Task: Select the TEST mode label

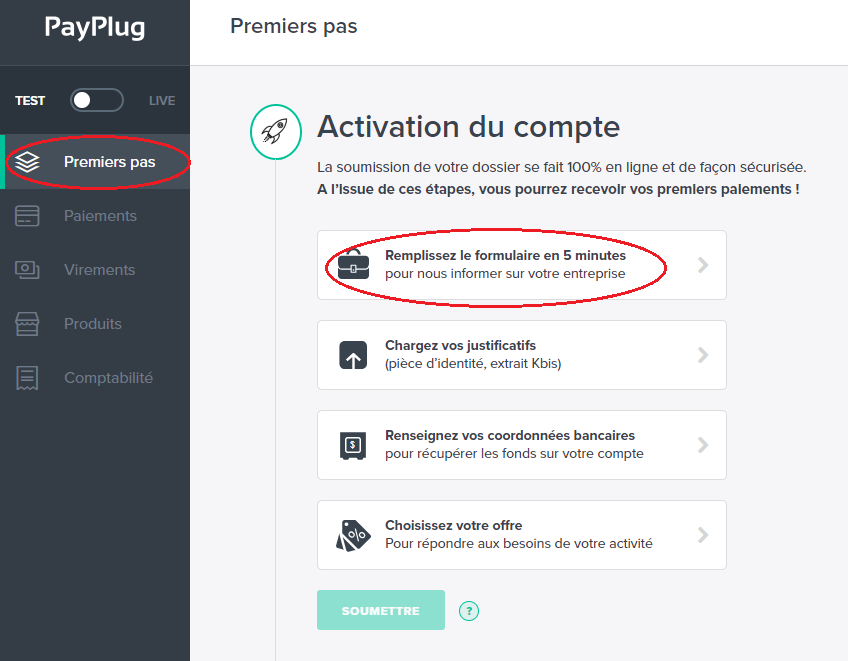Action: [30, 101]
